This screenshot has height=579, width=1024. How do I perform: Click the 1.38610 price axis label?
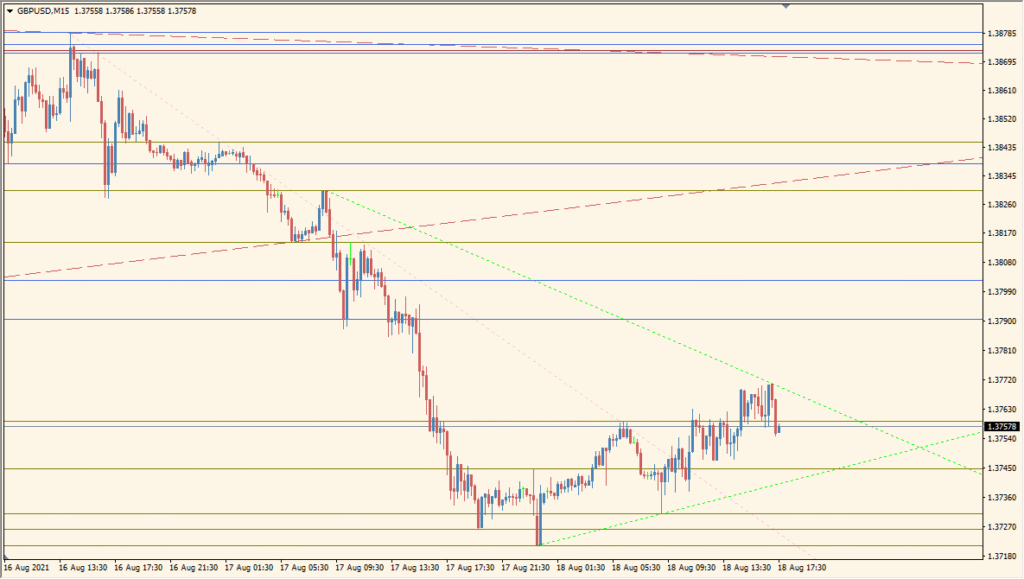point(1002,91)
